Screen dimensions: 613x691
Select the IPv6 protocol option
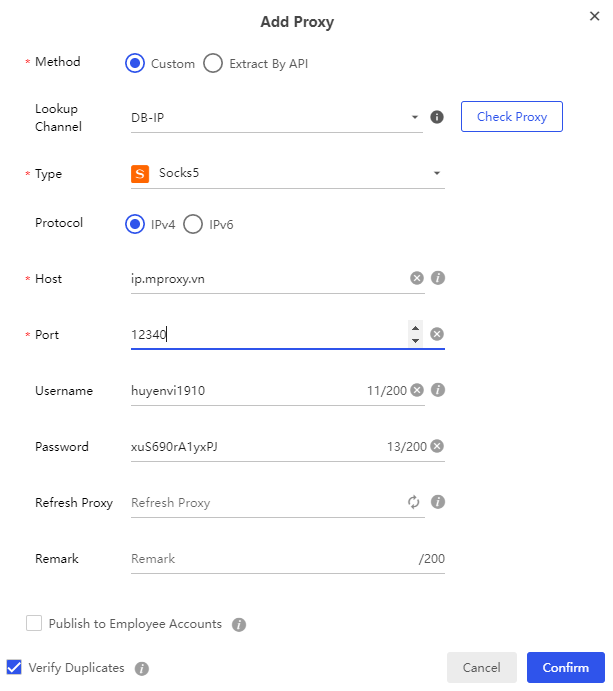[x=193, y=224]
